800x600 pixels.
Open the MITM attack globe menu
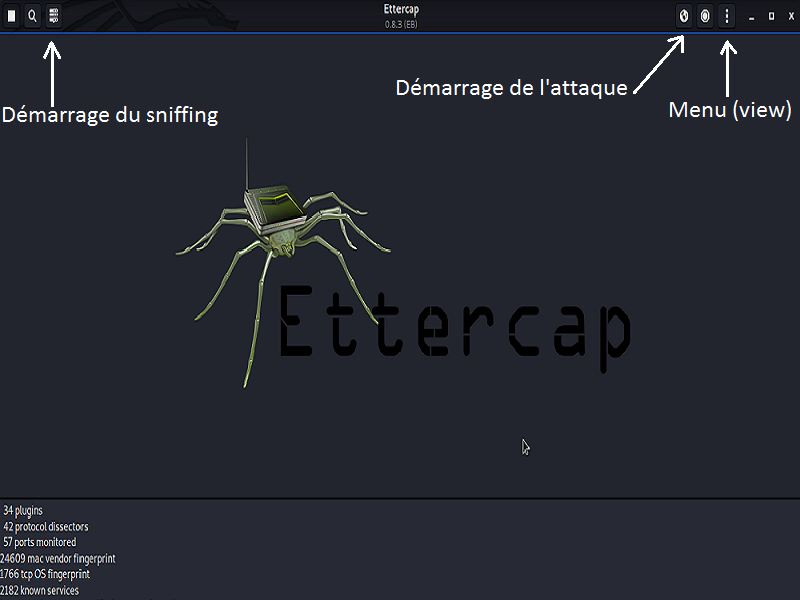point(684,16)
